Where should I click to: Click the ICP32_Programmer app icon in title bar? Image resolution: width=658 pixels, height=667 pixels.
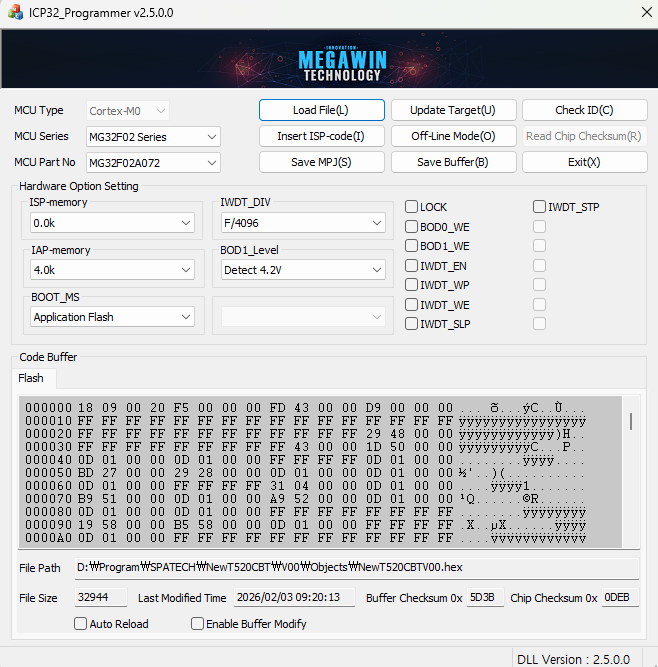[x=15, y=12]
